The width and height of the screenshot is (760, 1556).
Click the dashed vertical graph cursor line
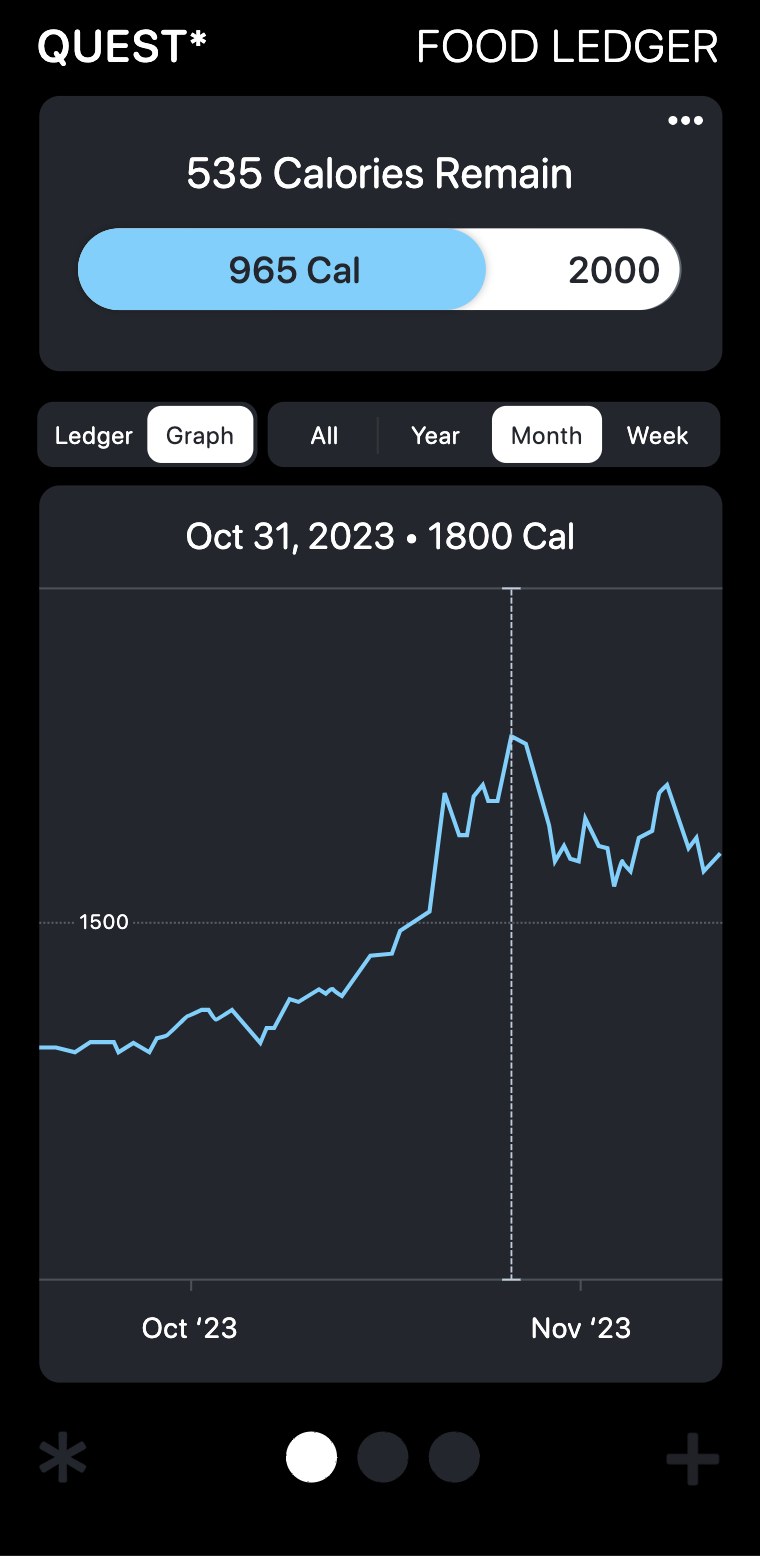point(512,1000)
